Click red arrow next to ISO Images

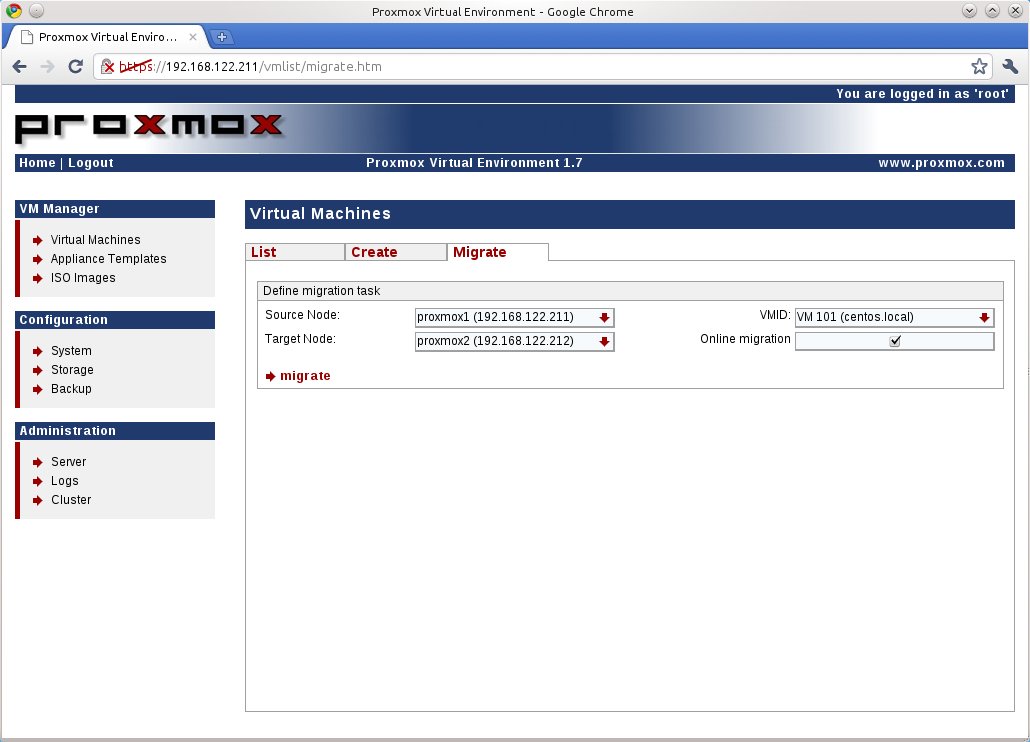point(37,278)
